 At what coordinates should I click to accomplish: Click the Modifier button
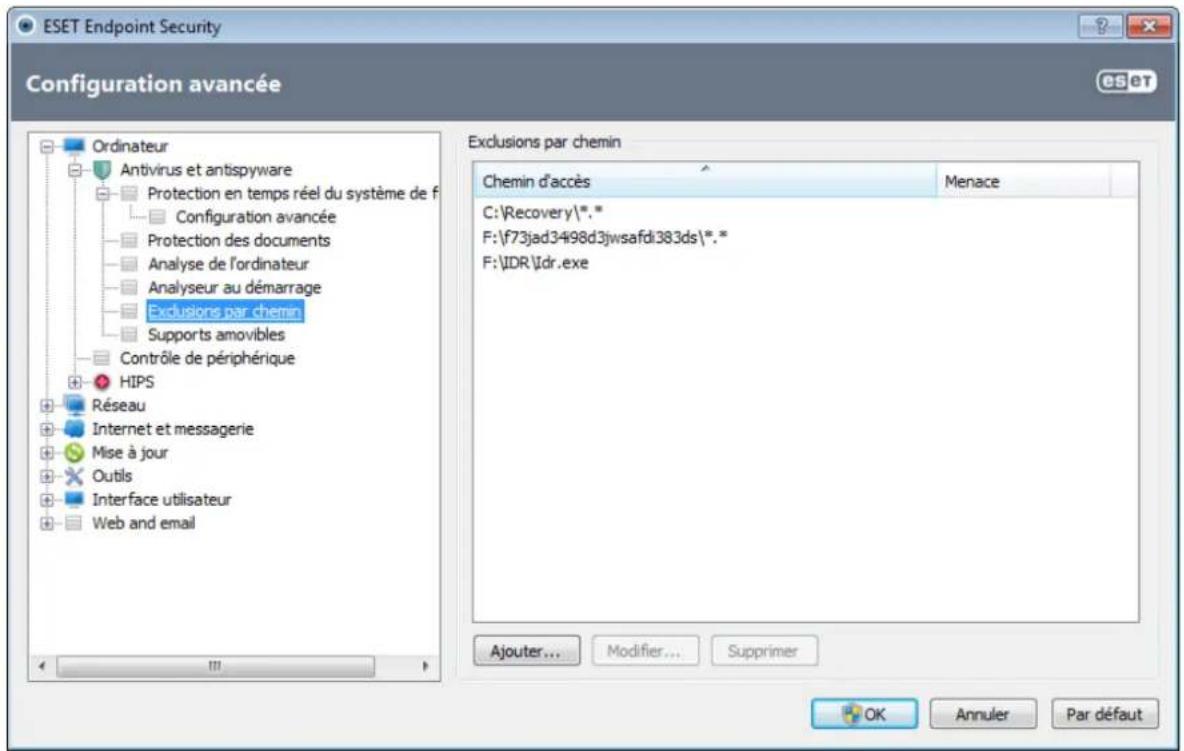click(x=645, y=651)
